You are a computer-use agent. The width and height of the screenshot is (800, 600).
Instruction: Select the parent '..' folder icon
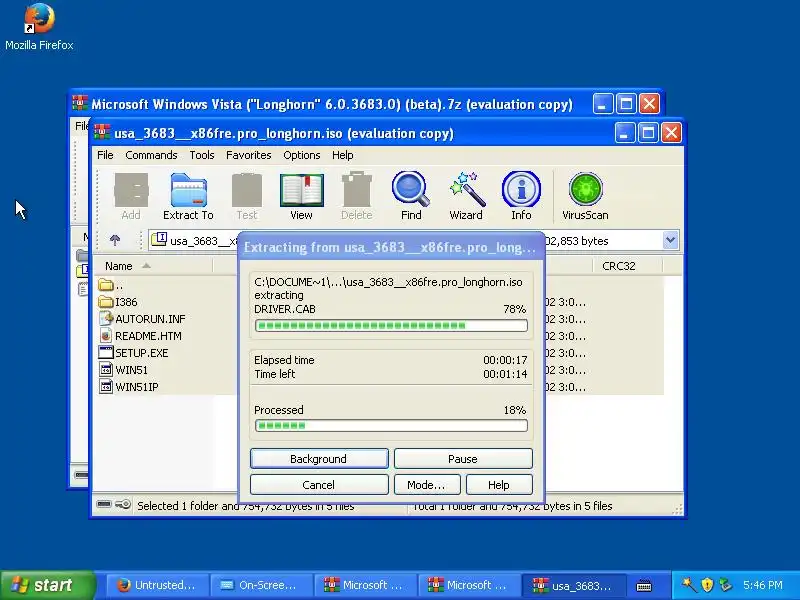tap(106, 285)
